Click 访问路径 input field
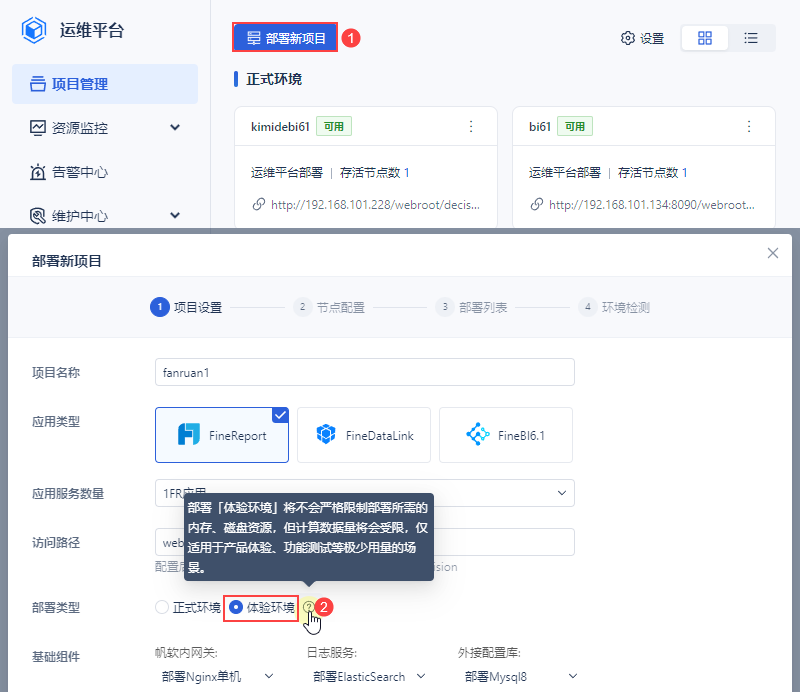Image resolution: width=800 pixels, height=692 pixels. coord(365,542)
